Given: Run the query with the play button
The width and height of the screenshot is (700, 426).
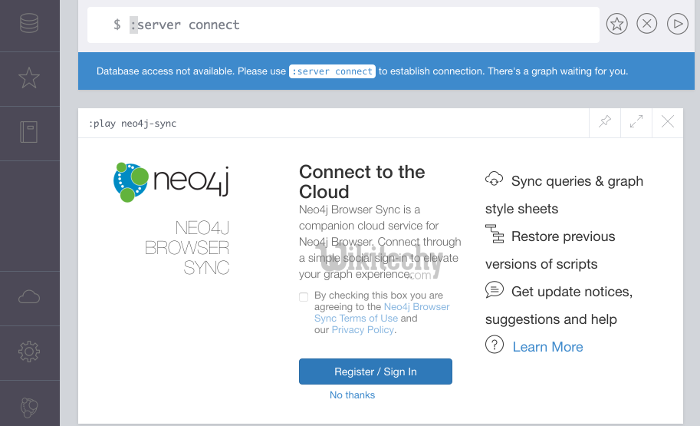Looking at the screenshot, I should click(x=677, y=24).
